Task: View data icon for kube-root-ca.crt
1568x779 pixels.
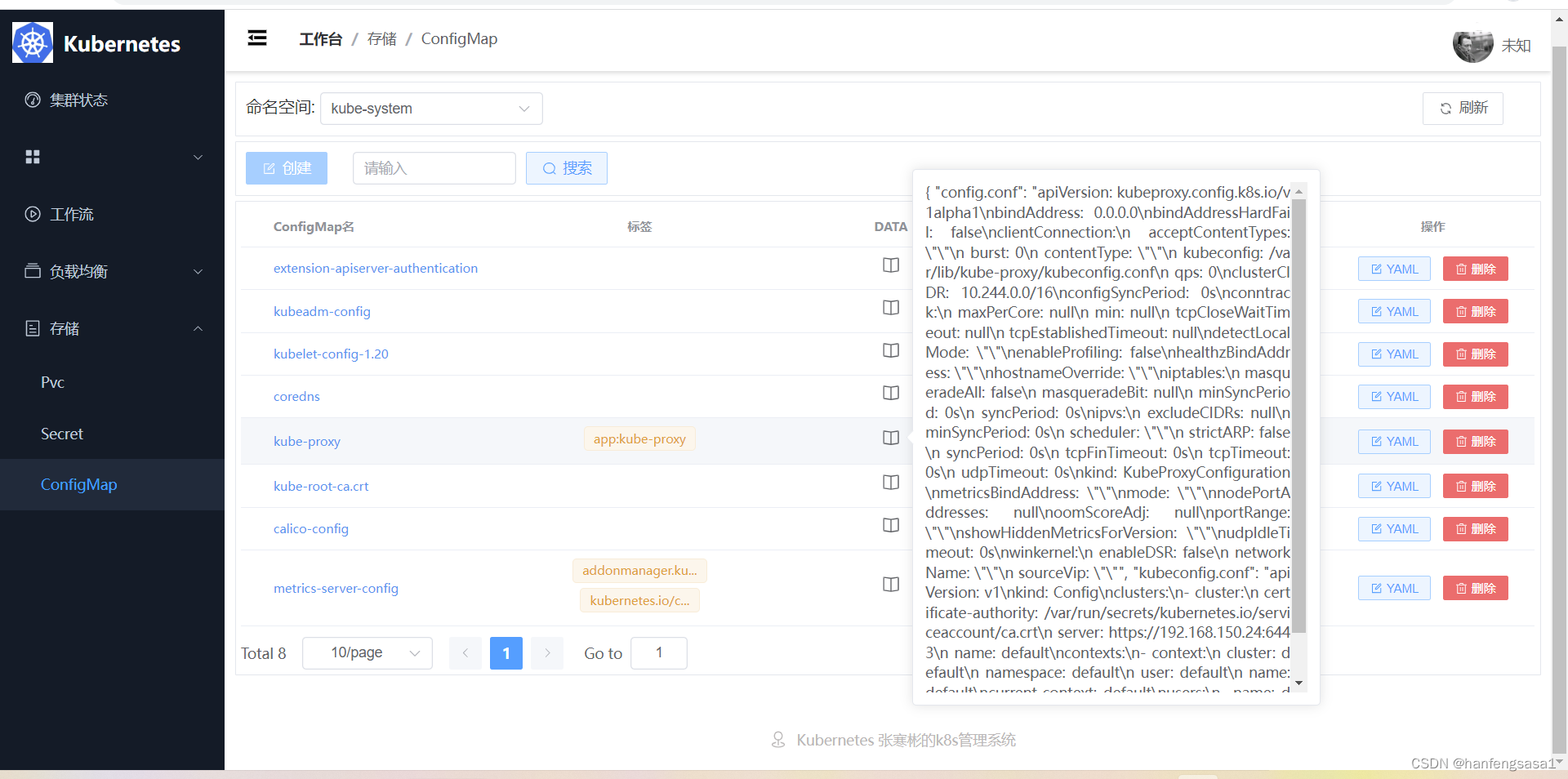Action: pyautogui.click(x=891, y=483)
